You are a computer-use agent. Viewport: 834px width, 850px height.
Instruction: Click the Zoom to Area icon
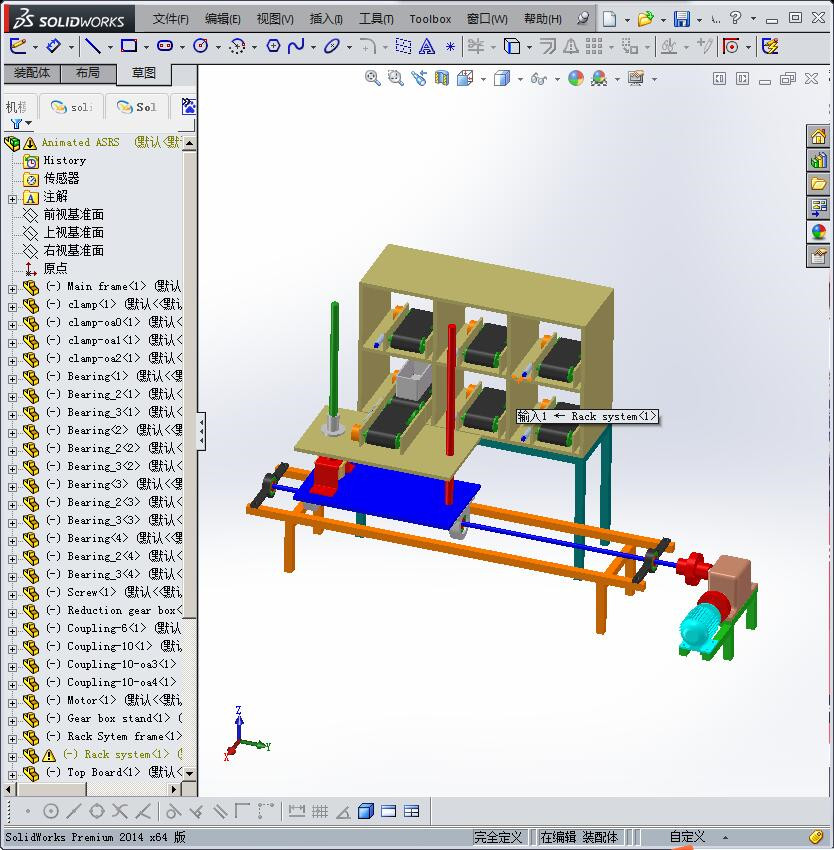pyautogui.click(x=396, y=79)
